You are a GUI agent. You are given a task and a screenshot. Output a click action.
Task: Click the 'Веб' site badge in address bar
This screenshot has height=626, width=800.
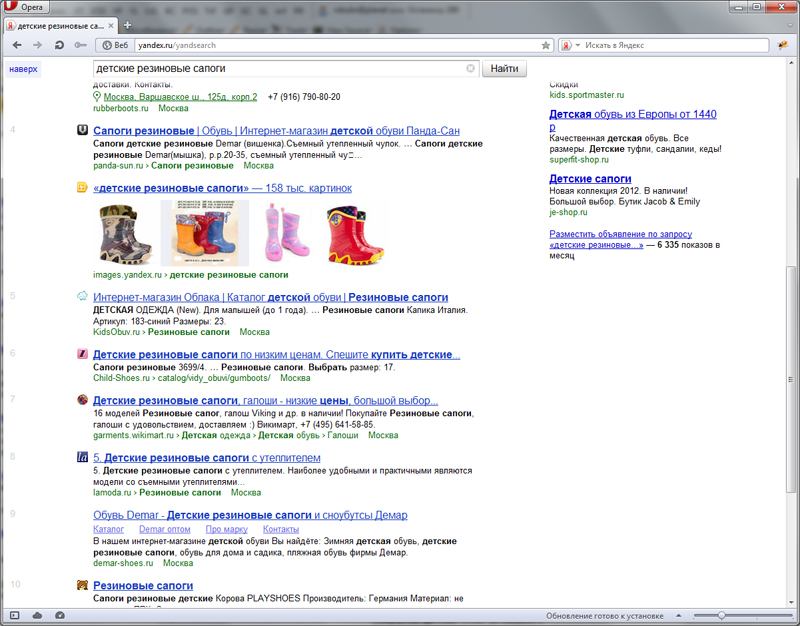click(x=115, y=45)
